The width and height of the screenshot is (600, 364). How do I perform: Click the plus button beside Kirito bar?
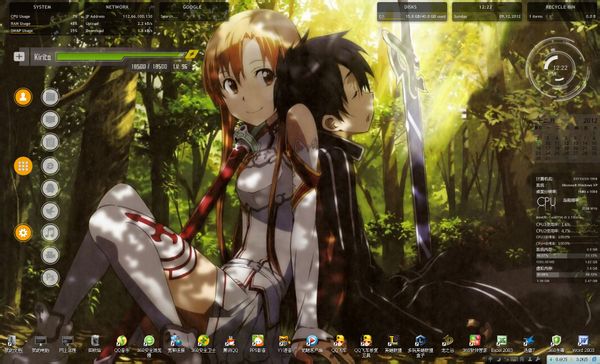[x=19, y=57]
